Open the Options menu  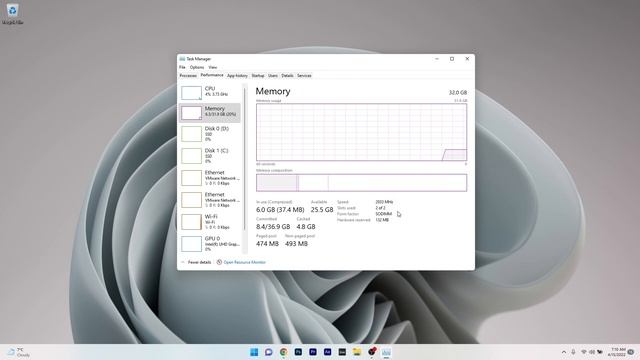tap(197, 67)
